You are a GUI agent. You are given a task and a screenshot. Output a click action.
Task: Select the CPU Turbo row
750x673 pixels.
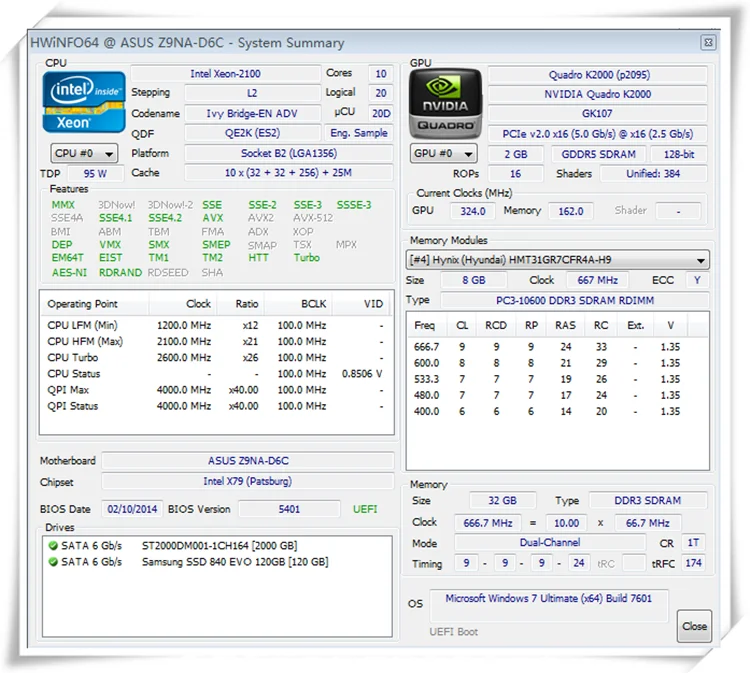[x=216, y=358]
